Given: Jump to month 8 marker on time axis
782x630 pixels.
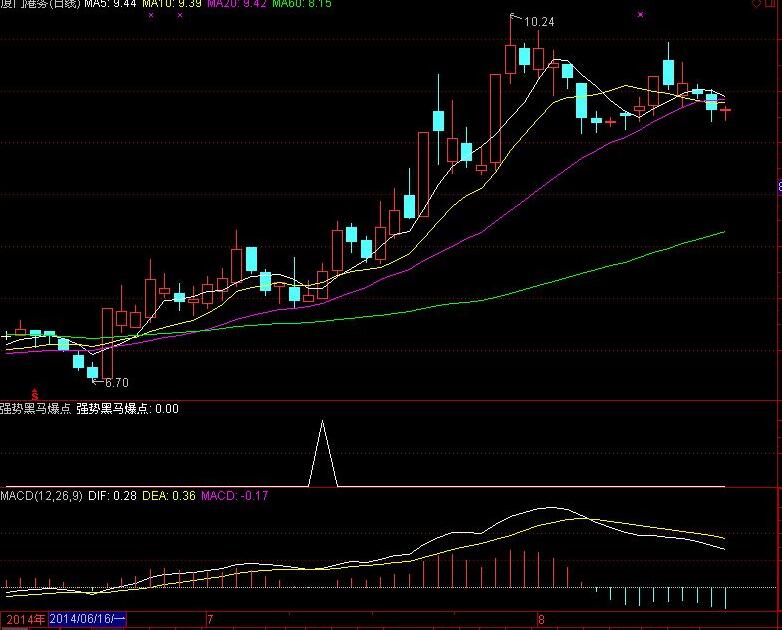Looking at the screenshot, I should click(541, 620).
